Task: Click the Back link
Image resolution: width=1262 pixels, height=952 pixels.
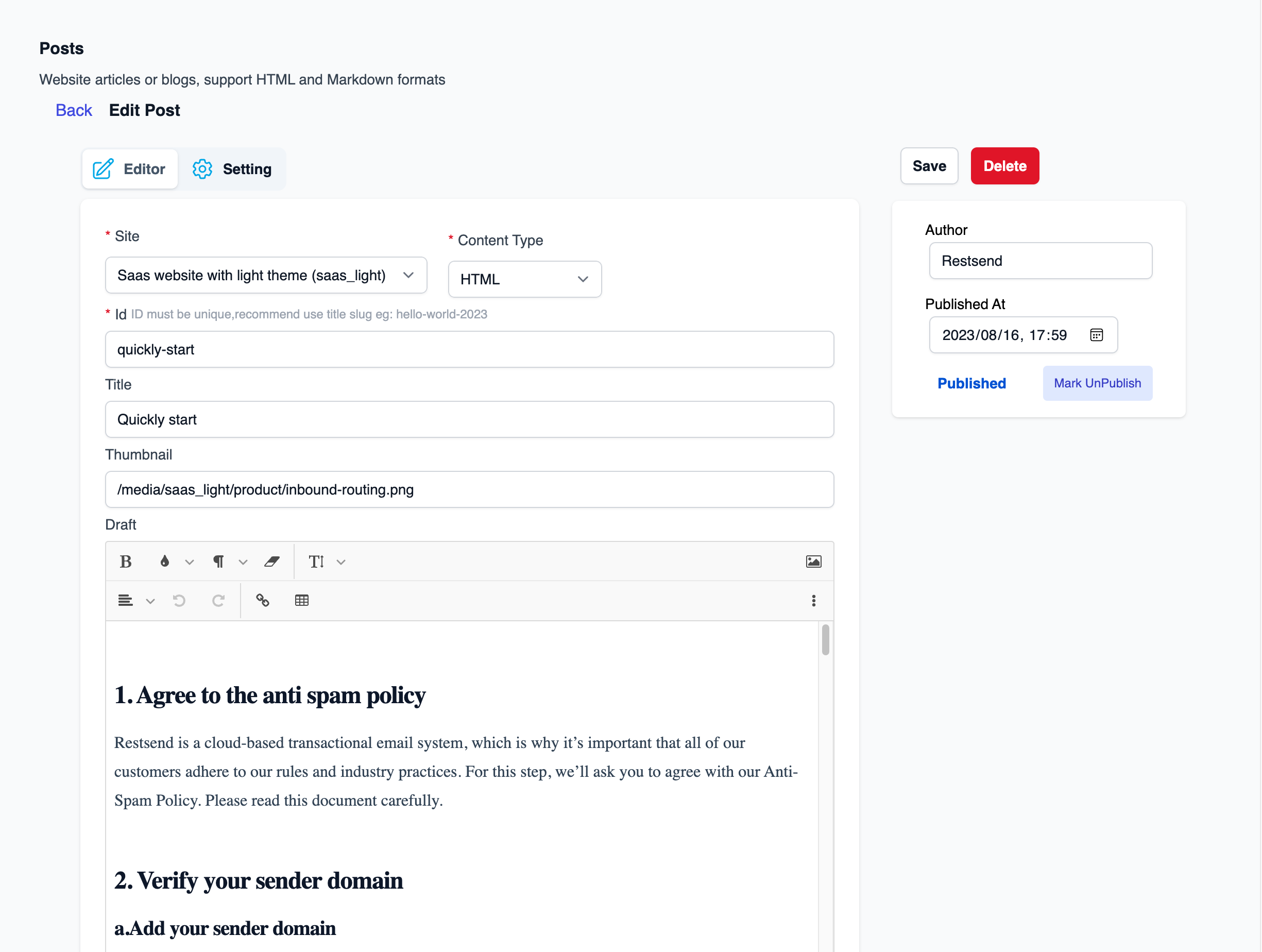Action: point(74,110)
